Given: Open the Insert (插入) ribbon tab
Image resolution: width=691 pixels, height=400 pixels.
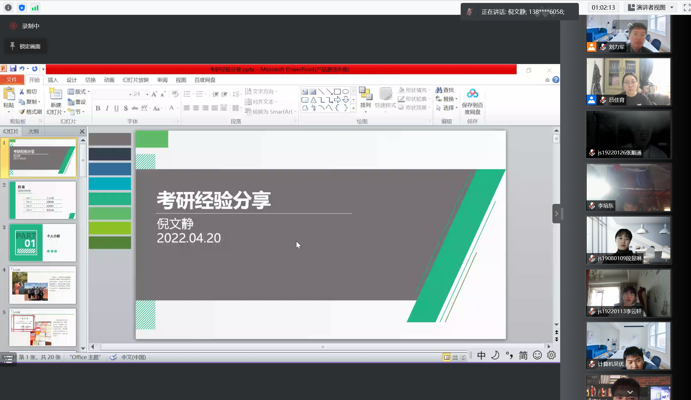Looking at the screenshot, I should click(x=53, y=80).
